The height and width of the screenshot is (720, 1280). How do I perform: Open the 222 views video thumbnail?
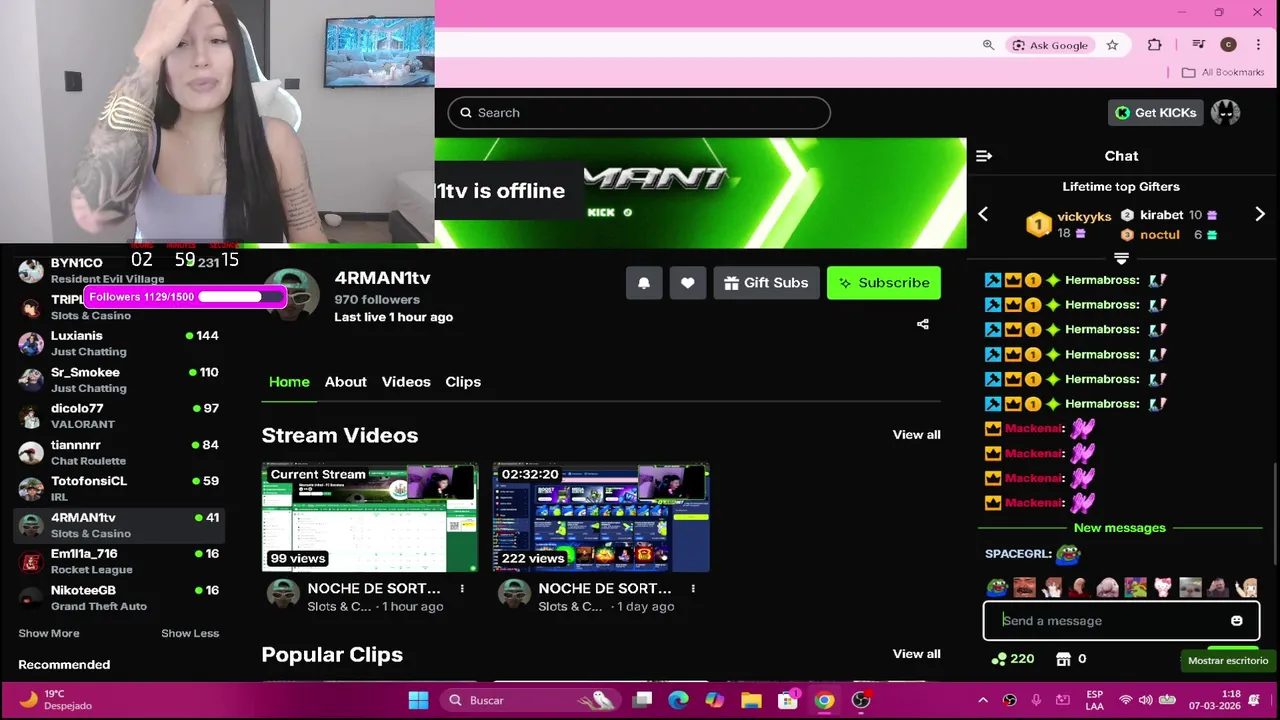click(601, 517)
